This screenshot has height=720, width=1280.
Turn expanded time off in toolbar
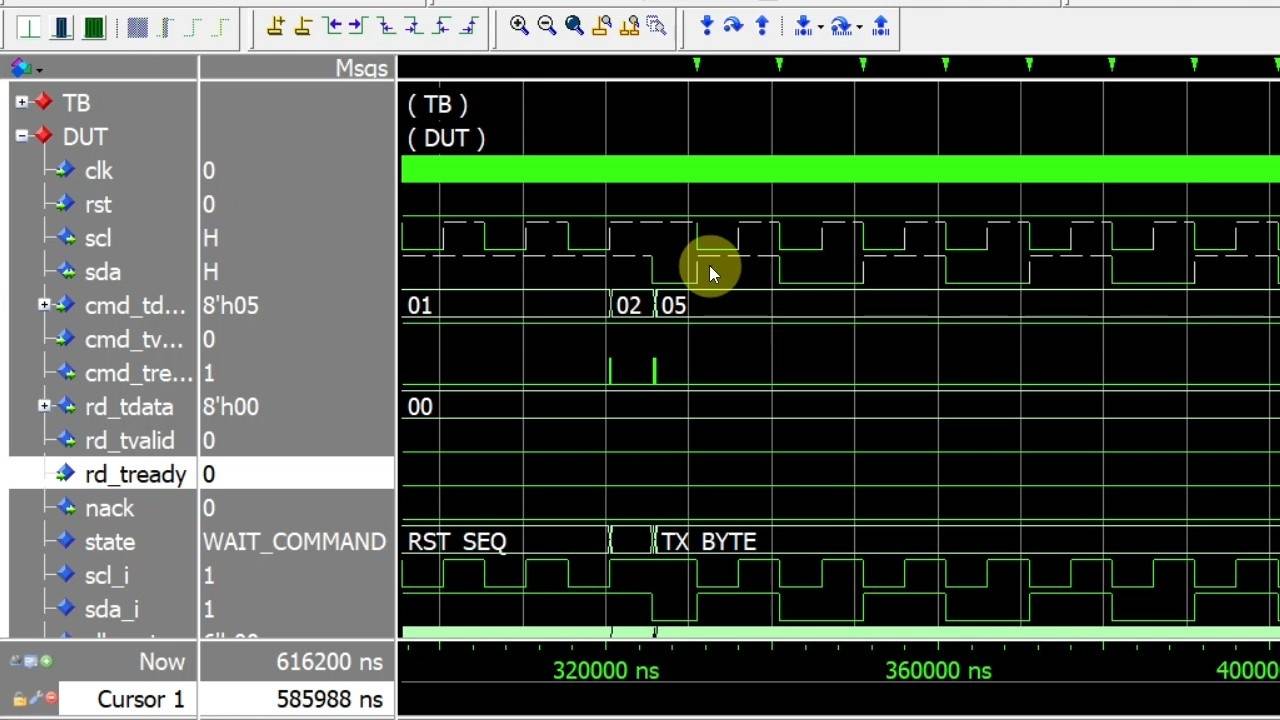click(x=29, y=27)
